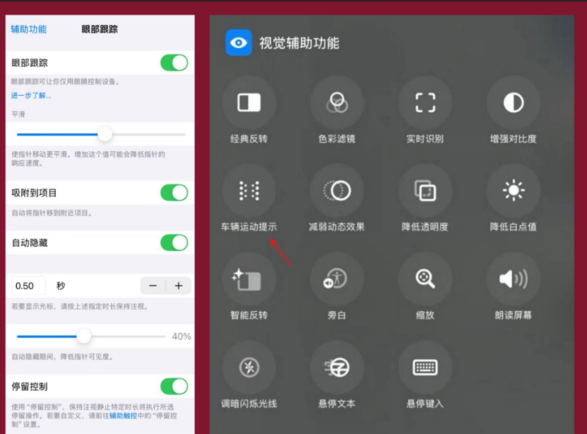
Task: Select the 实时识别 live recognition icon
Action: pos(425,103)
